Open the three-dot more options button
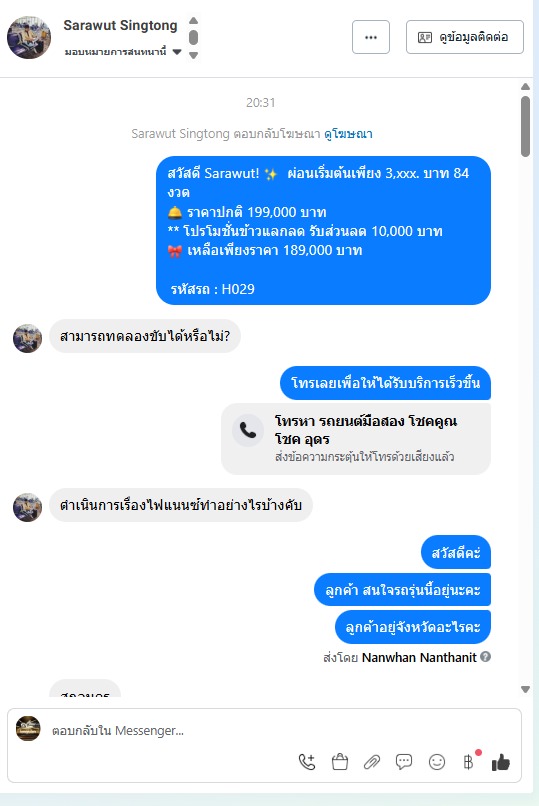 click(x=371, y=37)
